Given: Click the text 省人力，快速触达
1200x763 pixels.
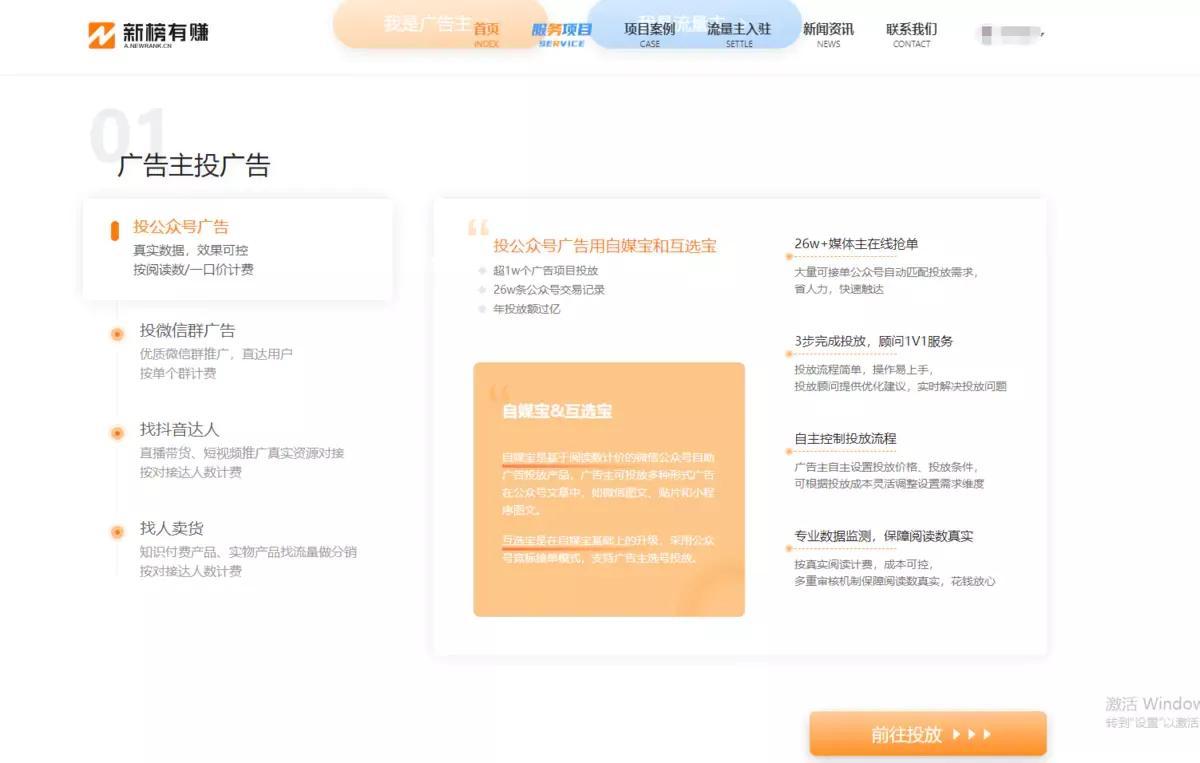Looking at the screenshot, I should (x=839, y=289).
